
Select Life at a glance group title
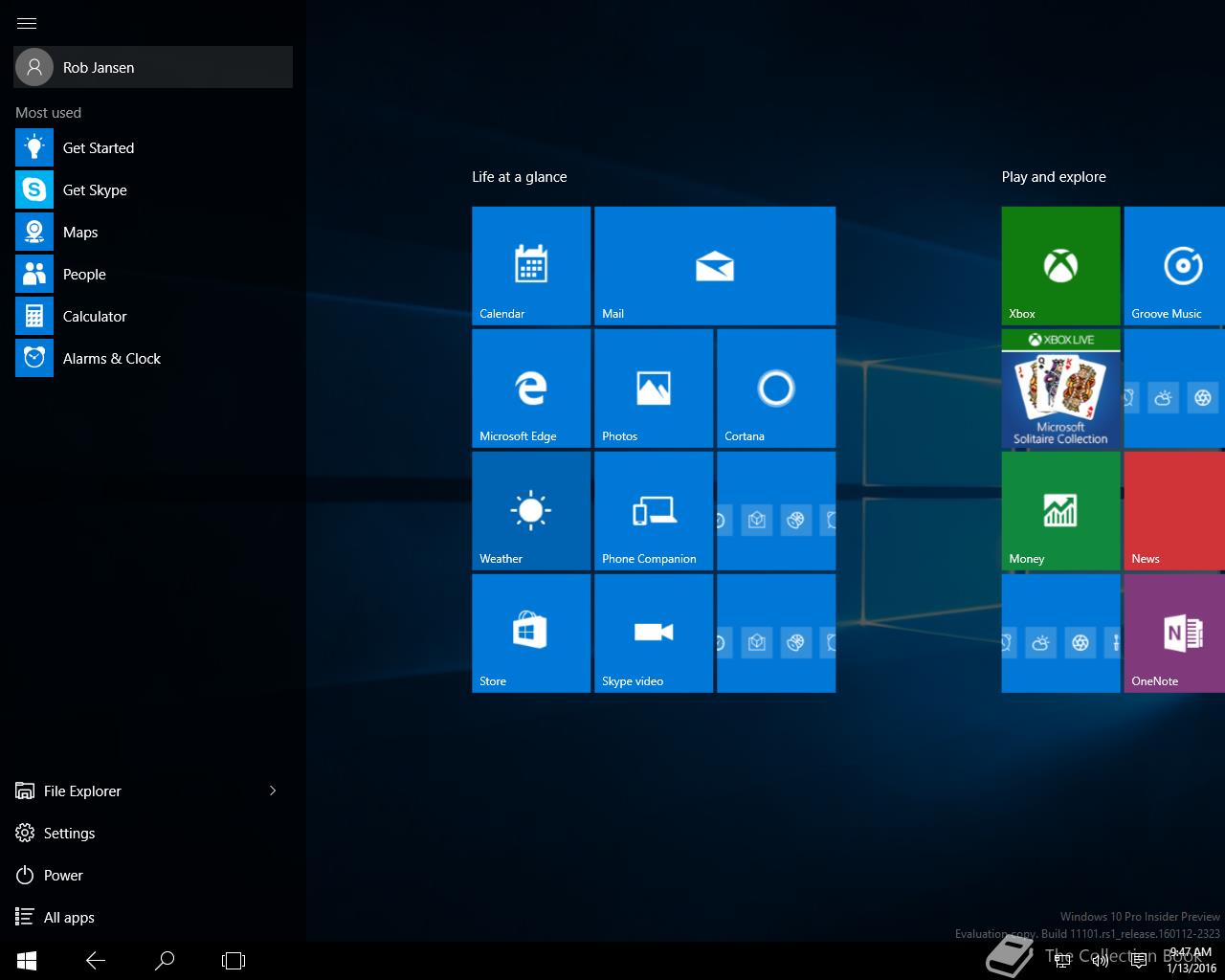(520, 177)
